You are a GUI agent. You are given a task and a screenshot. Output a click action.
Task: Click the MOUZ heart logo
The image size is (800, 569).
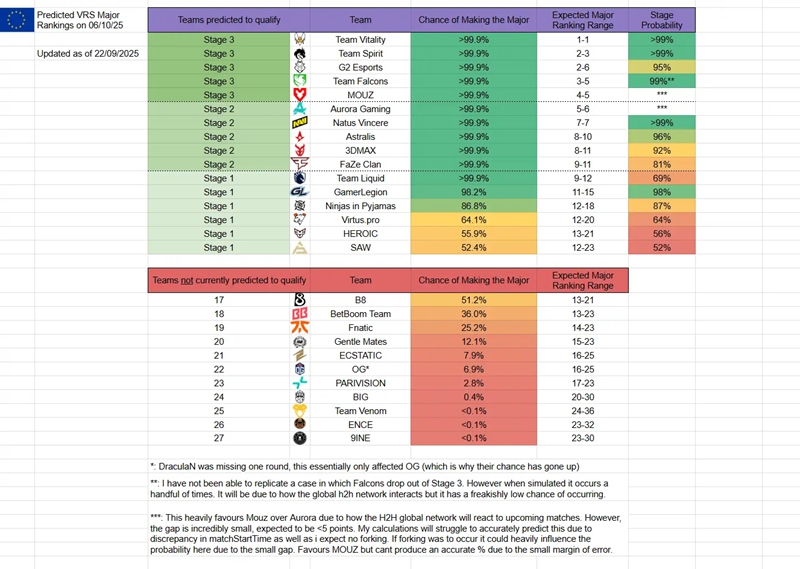[x=299, y=95]
